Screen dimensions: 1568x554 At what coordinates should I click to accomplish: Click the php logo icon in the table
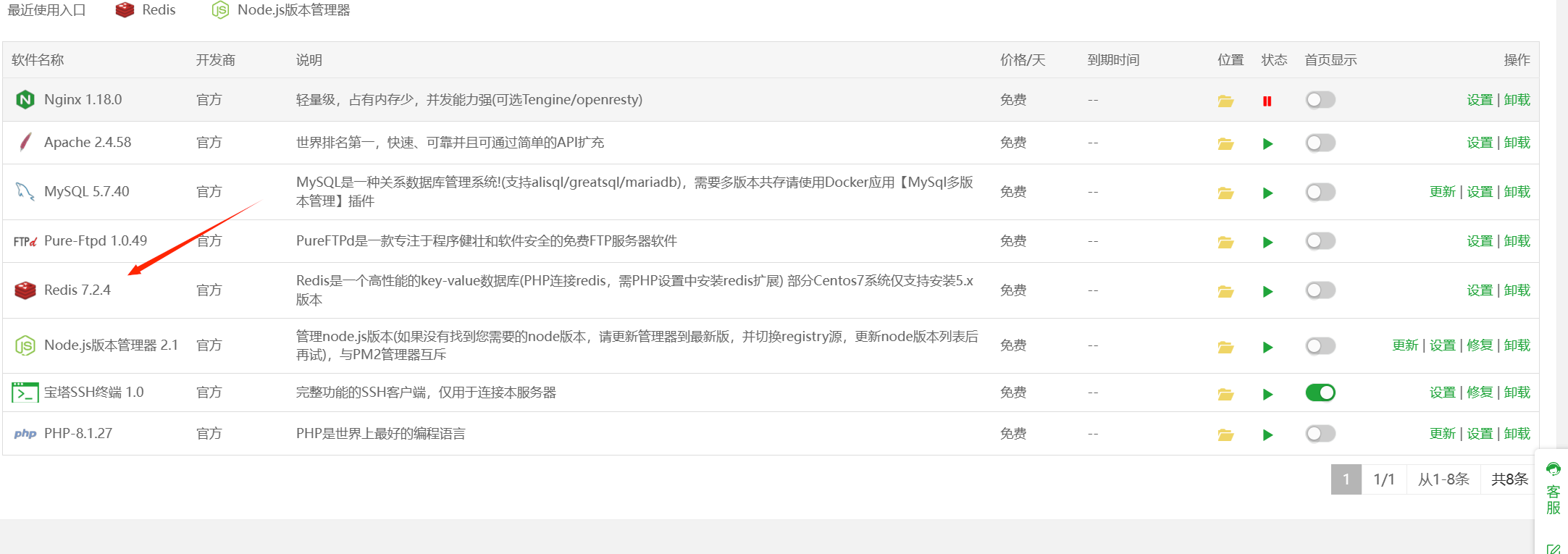(x=25, y=433)
